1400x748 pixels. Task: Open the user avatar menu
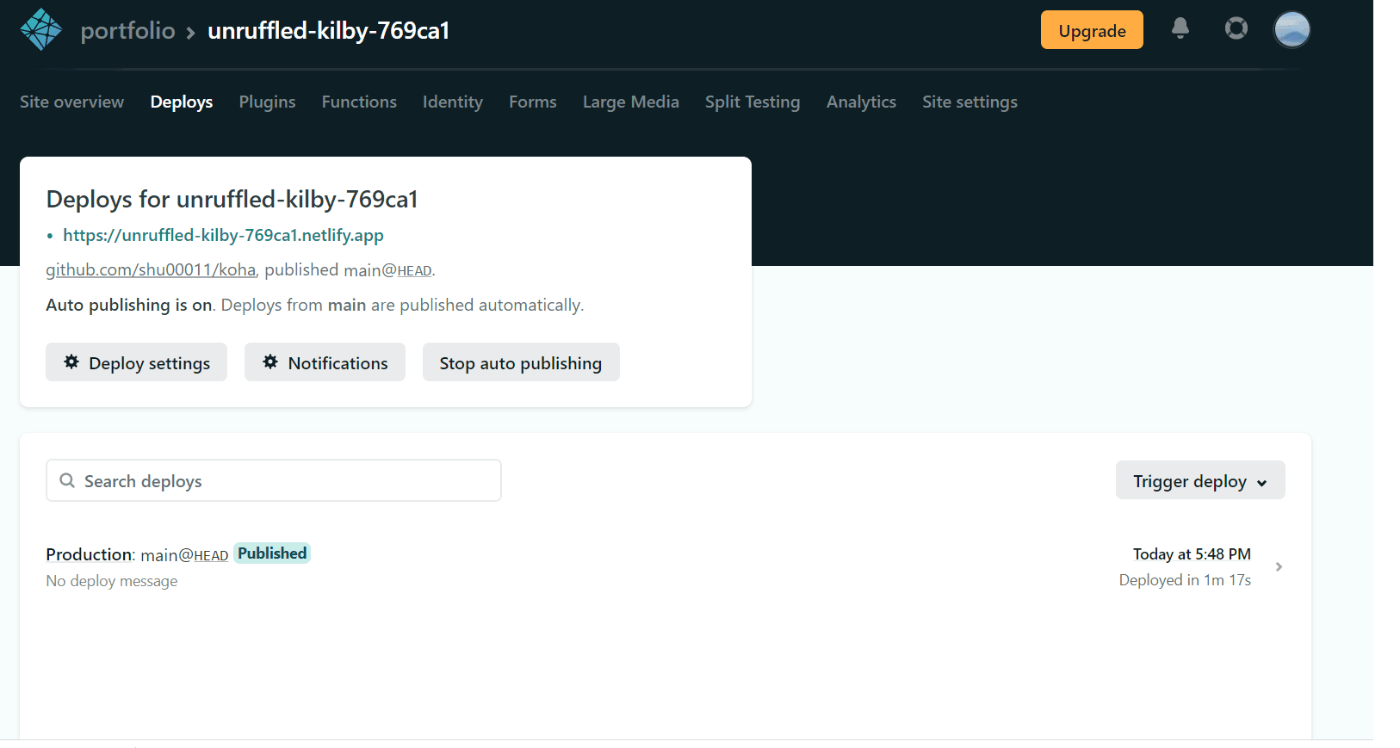click(x=1292, y=30)
